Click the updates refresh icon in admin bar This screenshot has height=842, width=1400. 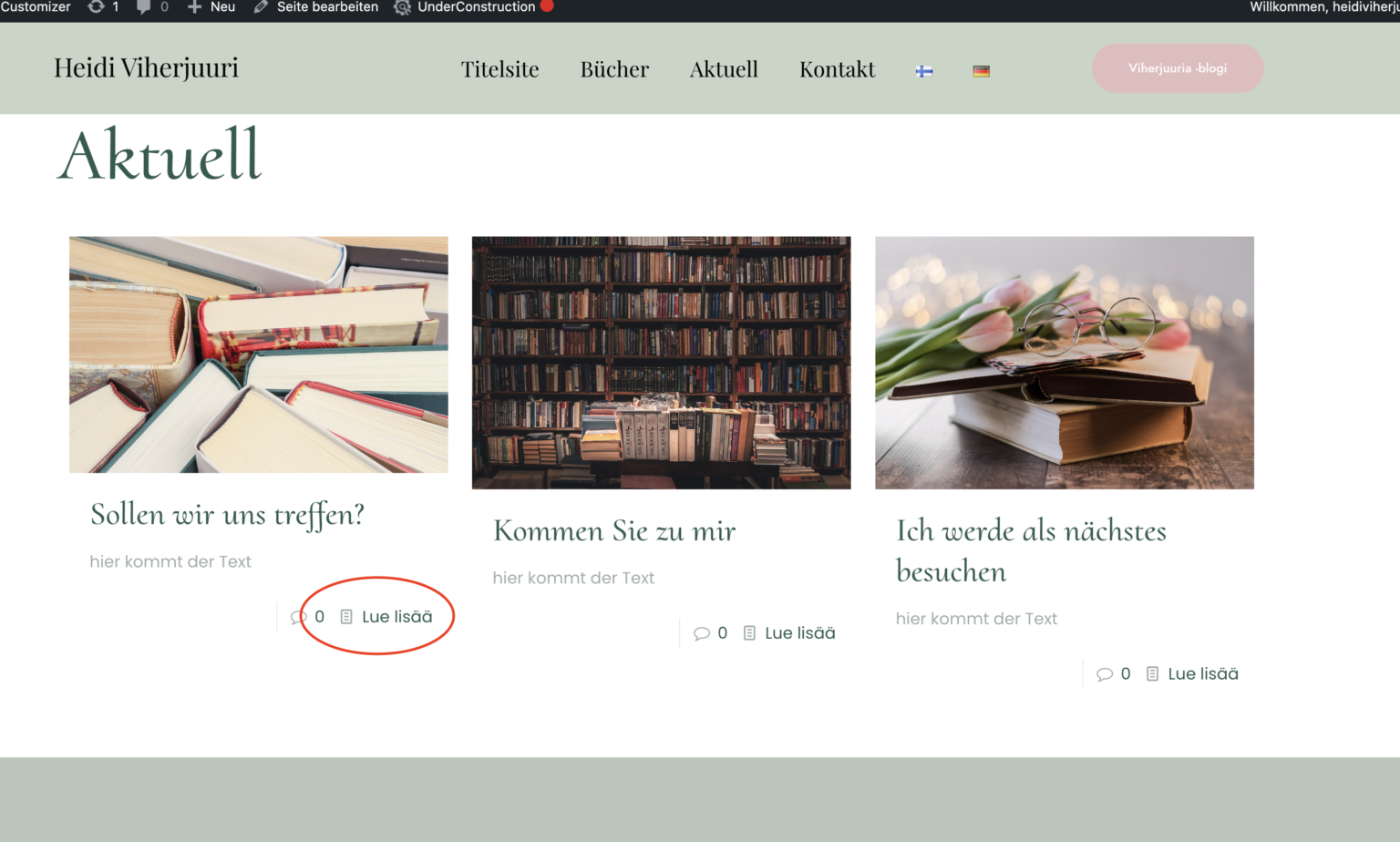(96, 7)
